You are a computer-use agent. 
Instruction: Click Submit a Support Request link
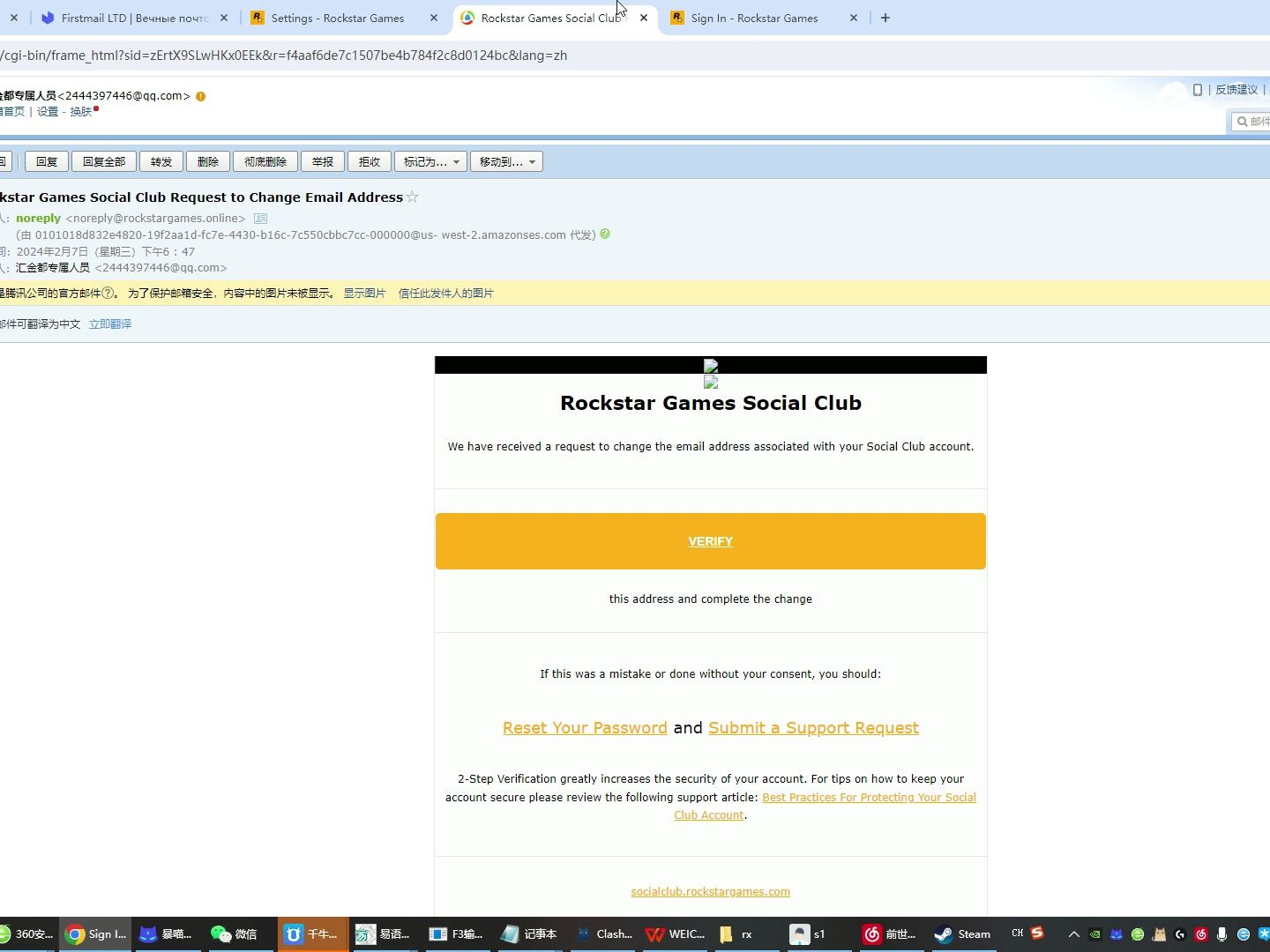pyautogui.click(x=813, y=728)
